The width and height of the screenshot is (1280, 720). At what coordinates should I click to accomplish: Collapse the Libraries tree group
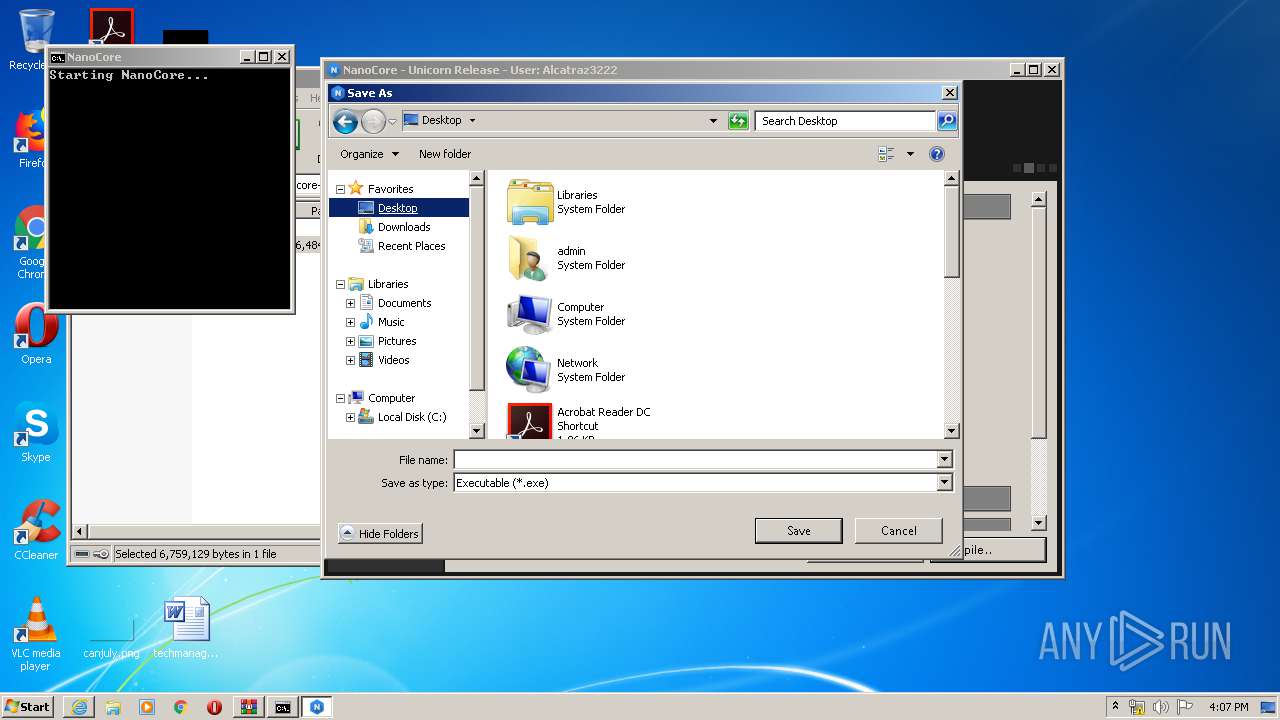tap(340, 284)
